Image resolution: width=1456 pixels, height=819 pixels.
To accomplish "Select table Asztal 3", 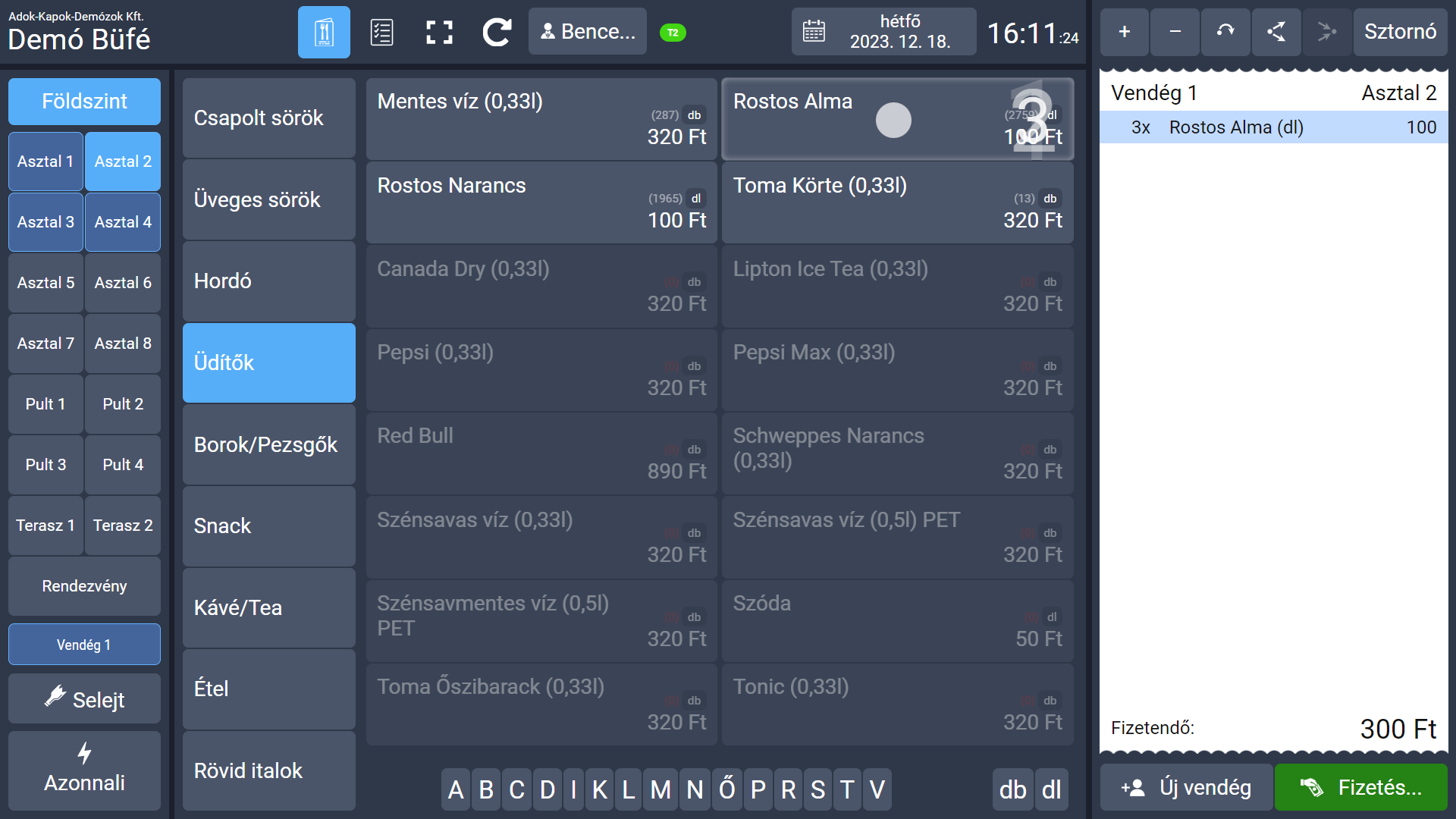I will pos(45,222).
